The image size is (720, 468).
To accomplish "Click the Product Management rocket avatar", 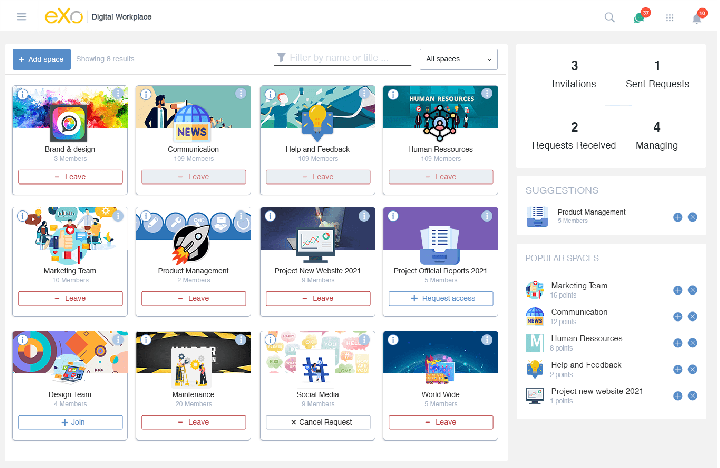I will click(x=191, y=245).
